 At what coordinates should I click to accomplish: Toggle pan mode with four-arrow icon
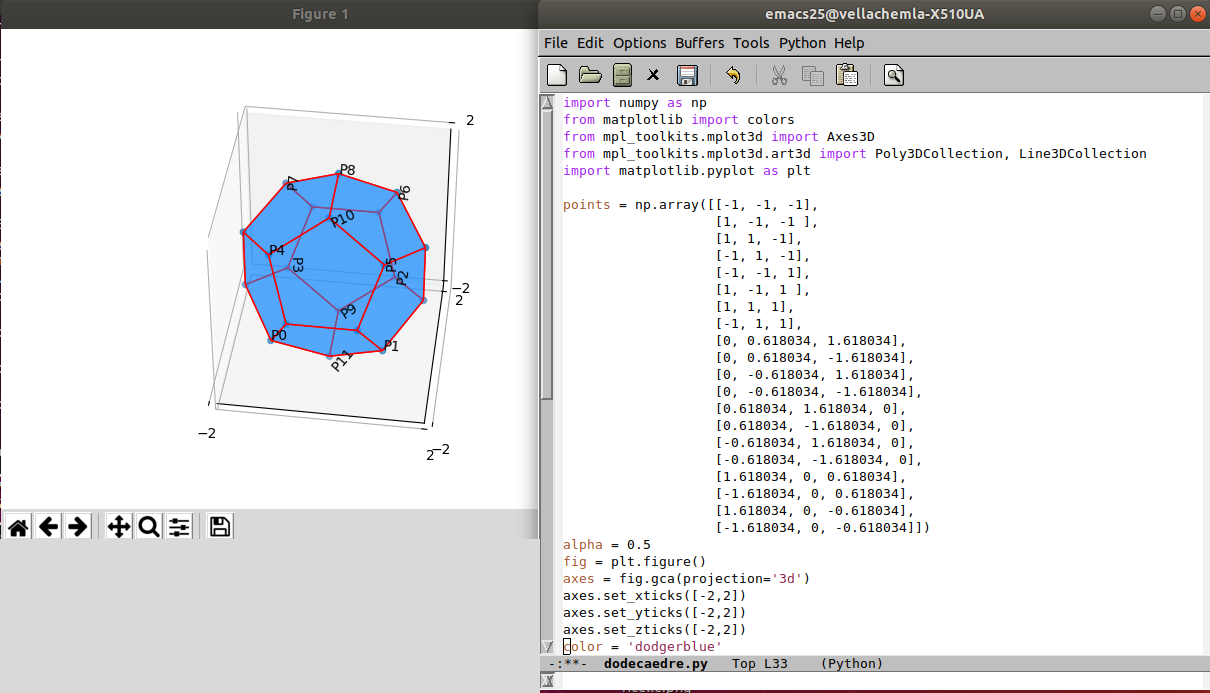(119, 526)
